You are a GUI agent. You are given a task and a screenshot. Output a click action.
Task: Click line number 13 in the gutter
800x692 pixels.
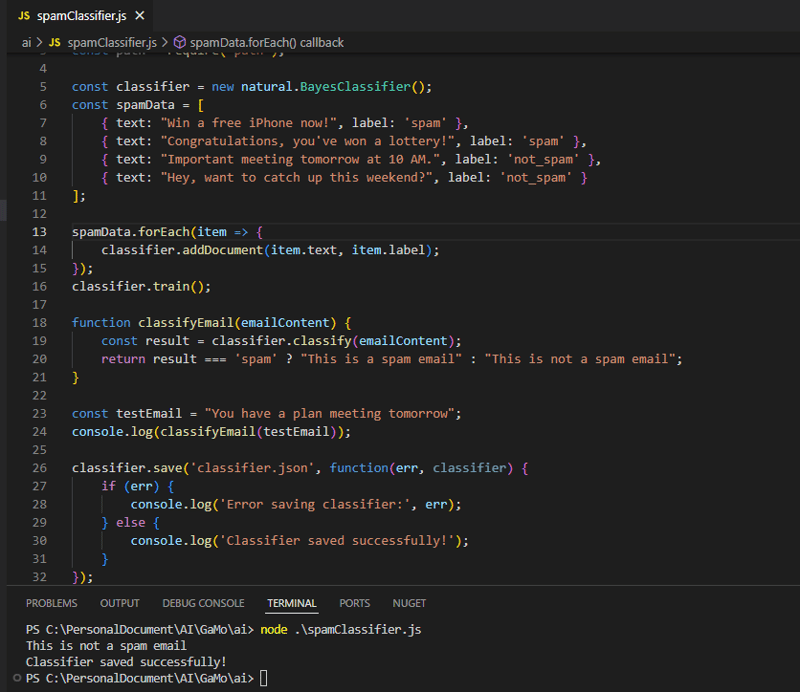click(x=40, y=232)
